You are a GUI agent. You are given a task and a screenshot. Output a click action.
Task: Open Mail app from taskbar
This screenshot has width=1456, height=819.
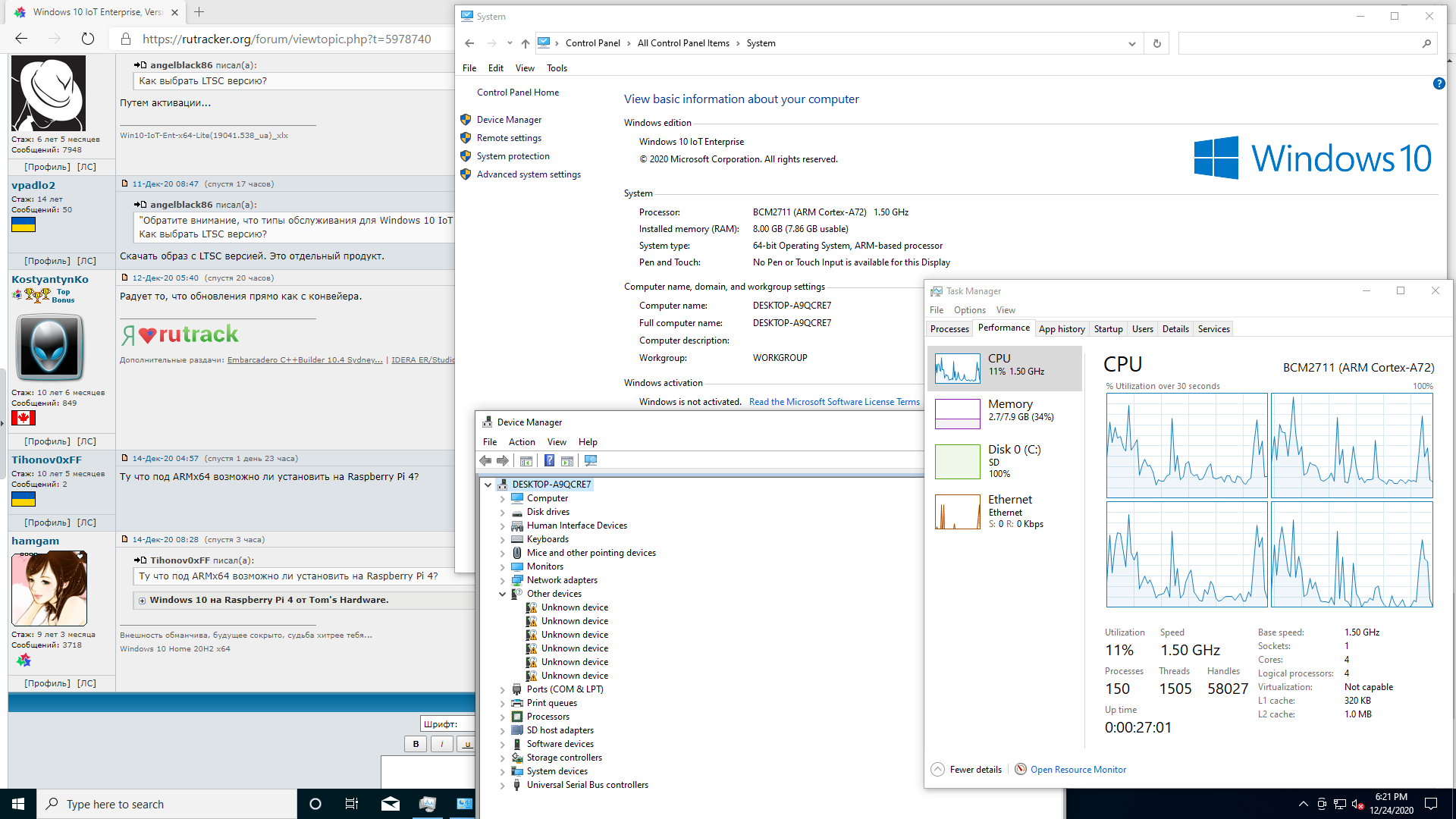click(391, 804)
